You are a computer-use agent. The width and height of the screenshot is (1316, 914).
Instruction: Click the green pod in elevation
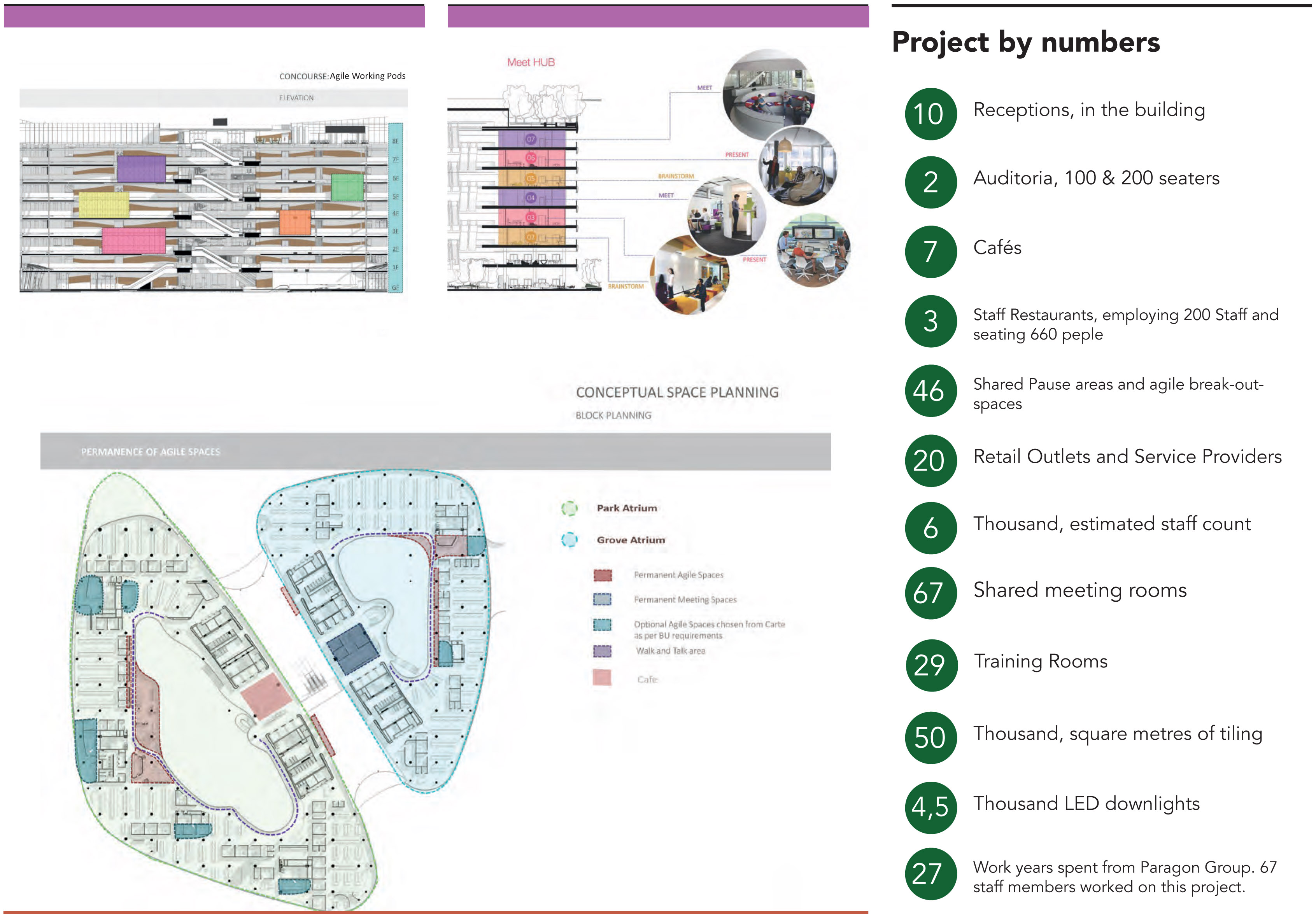[x=347, y=187]
